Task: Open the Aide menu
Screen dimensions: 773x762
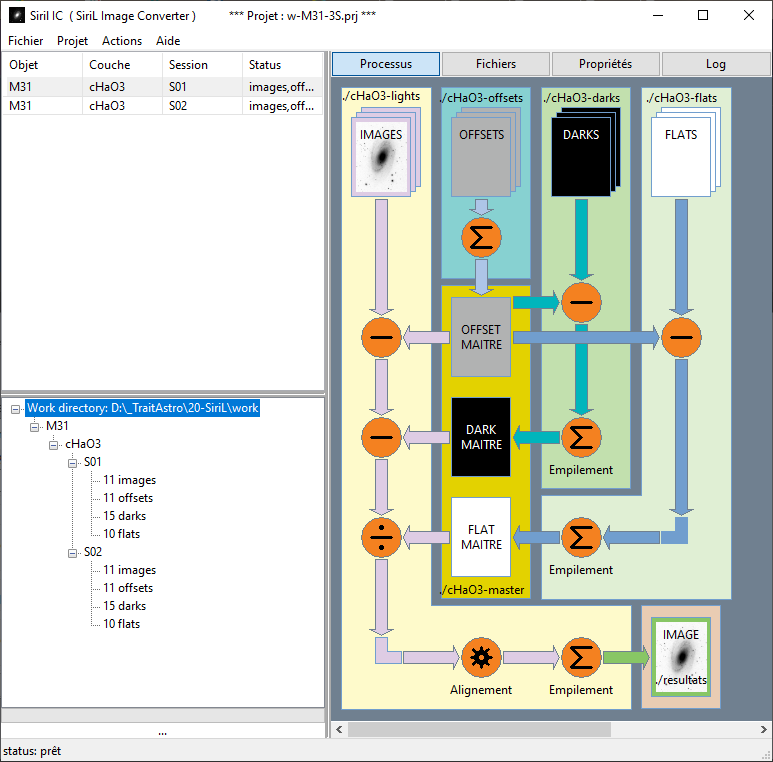Action: [168, 41]
